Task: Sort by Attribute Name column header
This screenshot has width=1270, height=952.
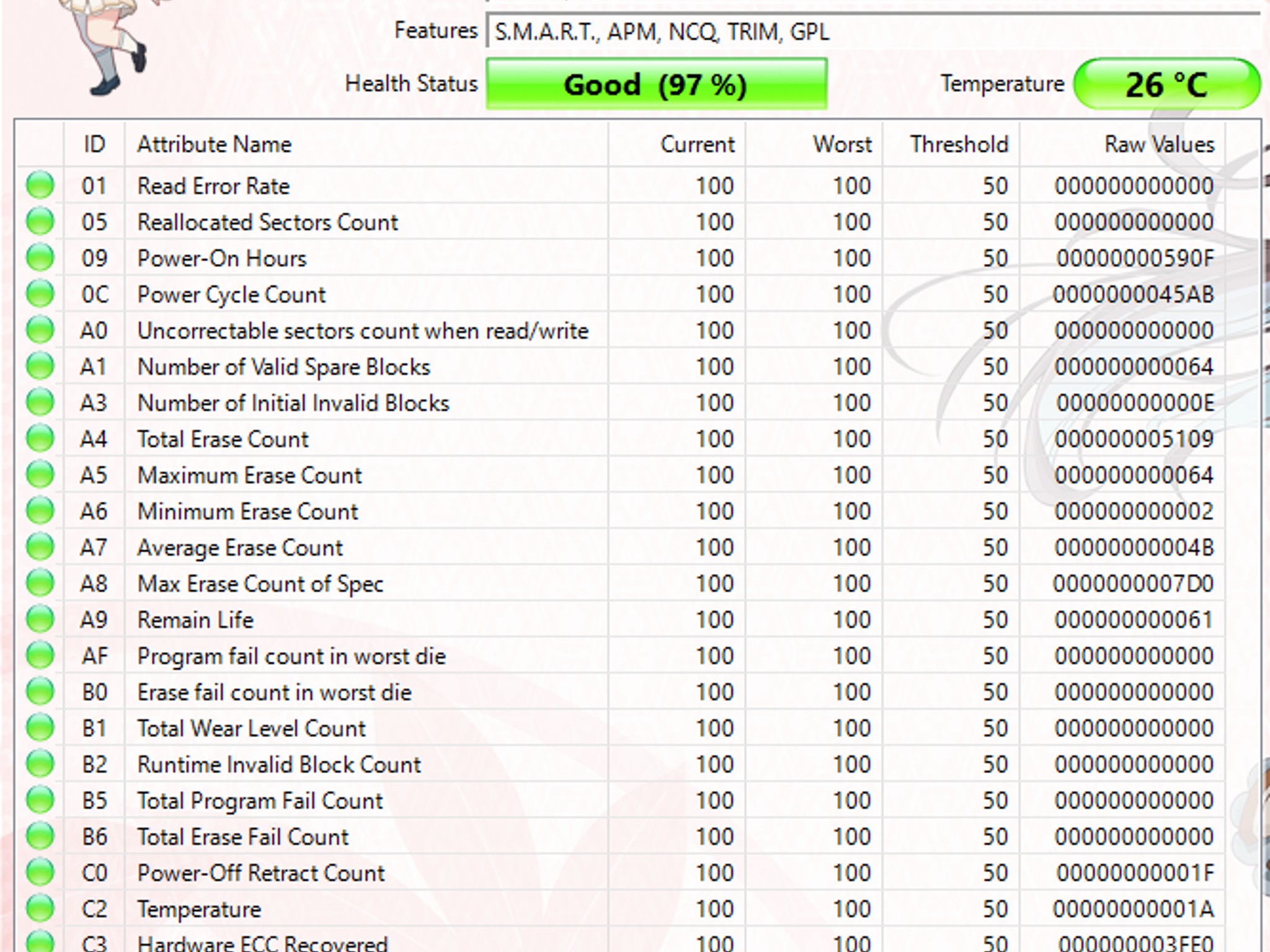Action: 366,144
